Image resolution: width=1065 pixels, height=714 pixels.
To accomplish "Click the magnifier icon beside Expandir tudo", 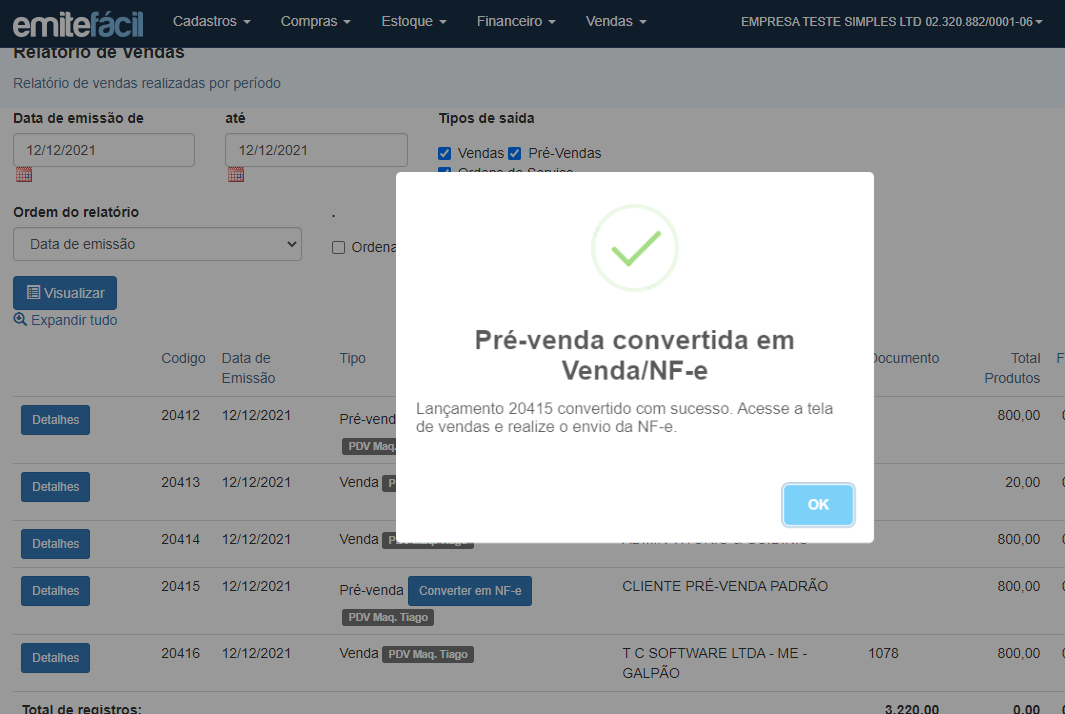I will 20,319.
